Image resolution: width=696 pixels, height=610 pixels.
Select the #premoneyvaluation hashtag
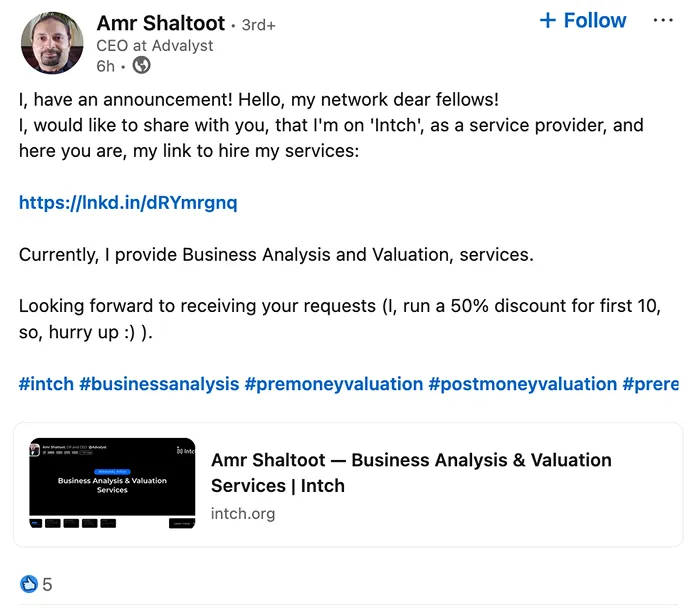[x=333, y=384]
